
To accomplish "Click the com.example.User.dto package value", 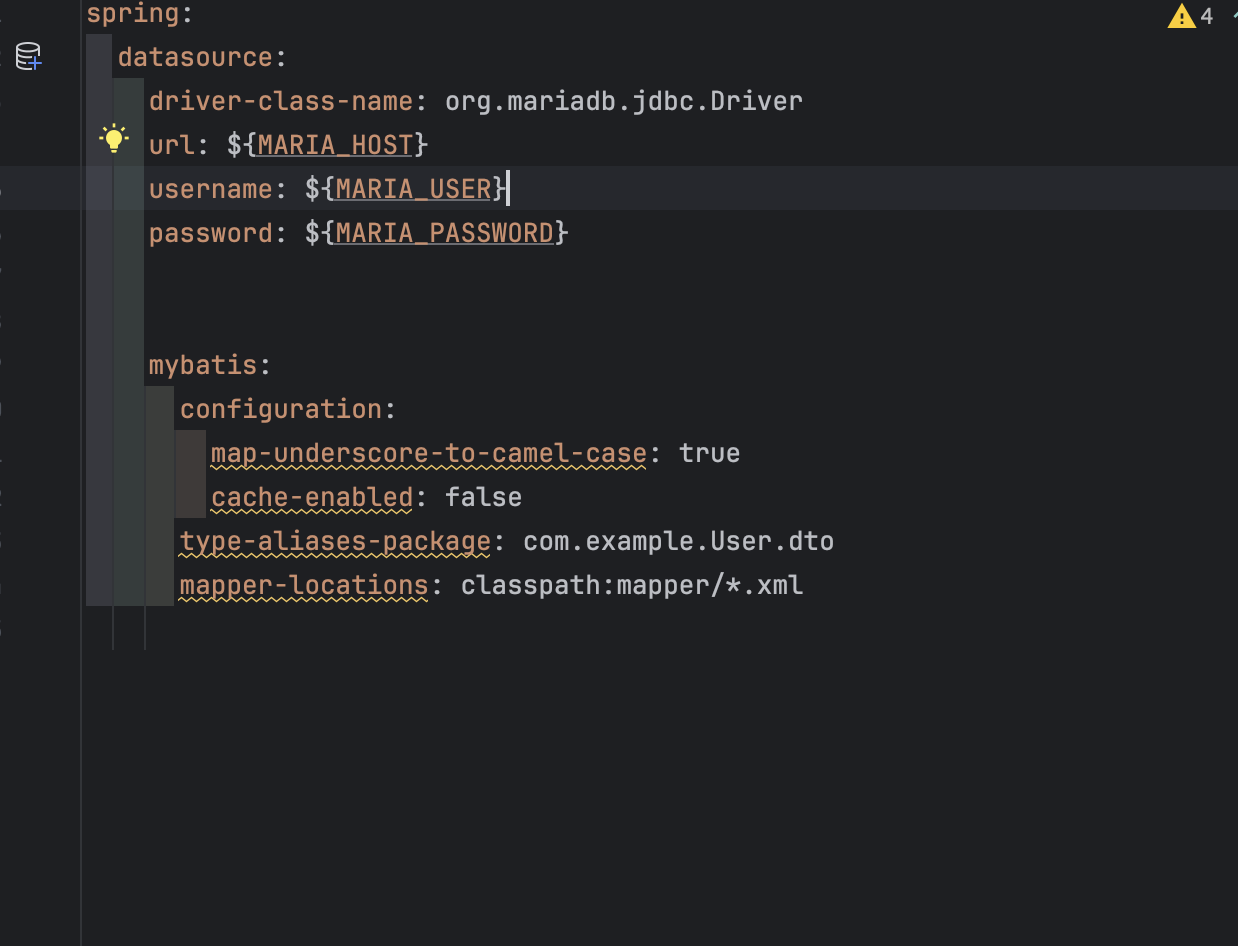I will pos(677,540).
